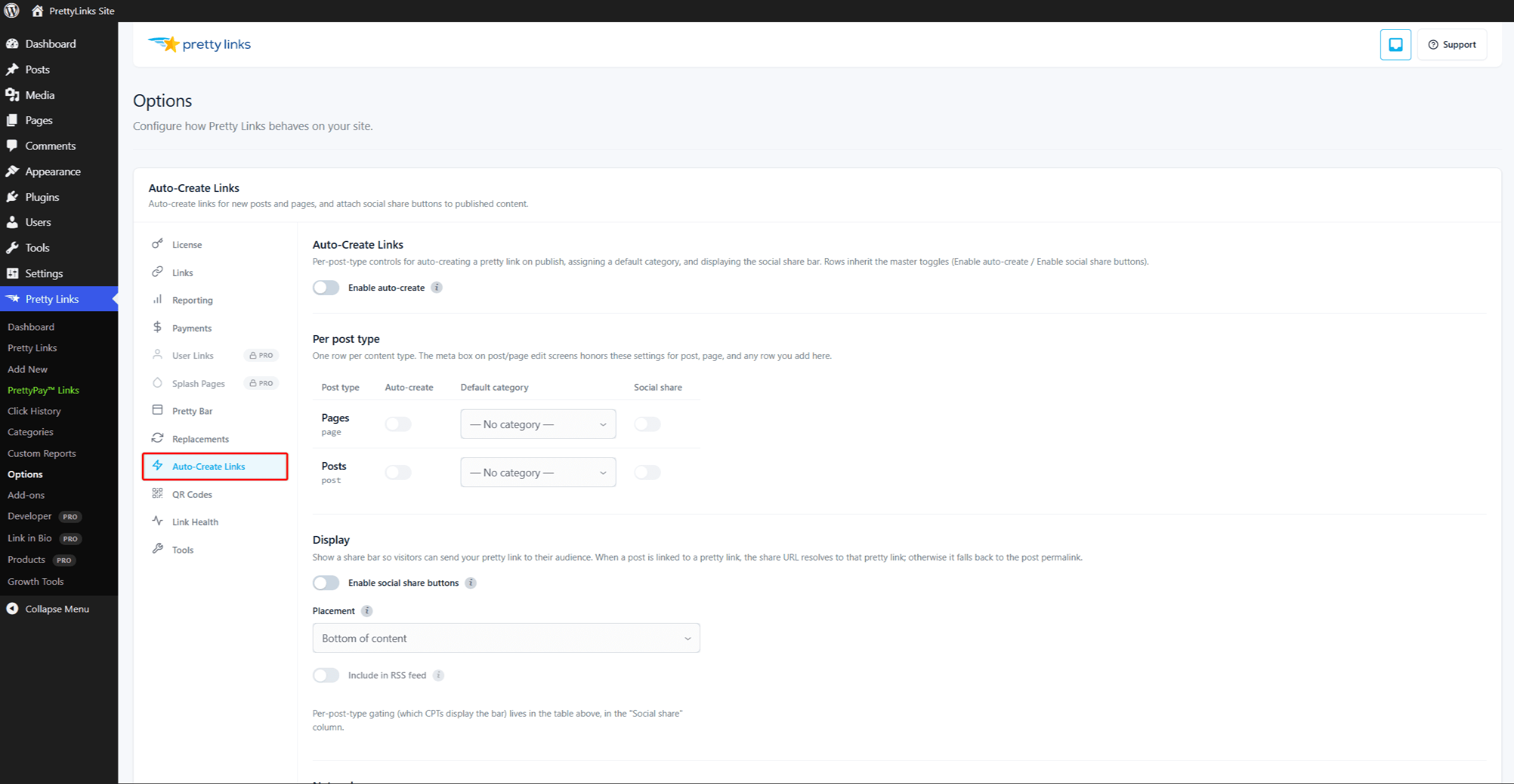
Task: Click the Tools wrench icon in WordPress sidebar
Action: coord(12,247)
